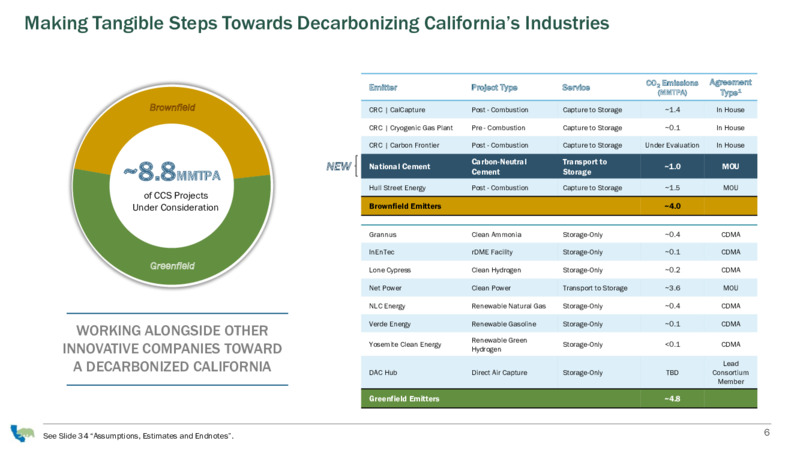Viewport: 800px width, 450px height.
Task: Select the MOU agreement for National Cement
Action: coord(730,166)
